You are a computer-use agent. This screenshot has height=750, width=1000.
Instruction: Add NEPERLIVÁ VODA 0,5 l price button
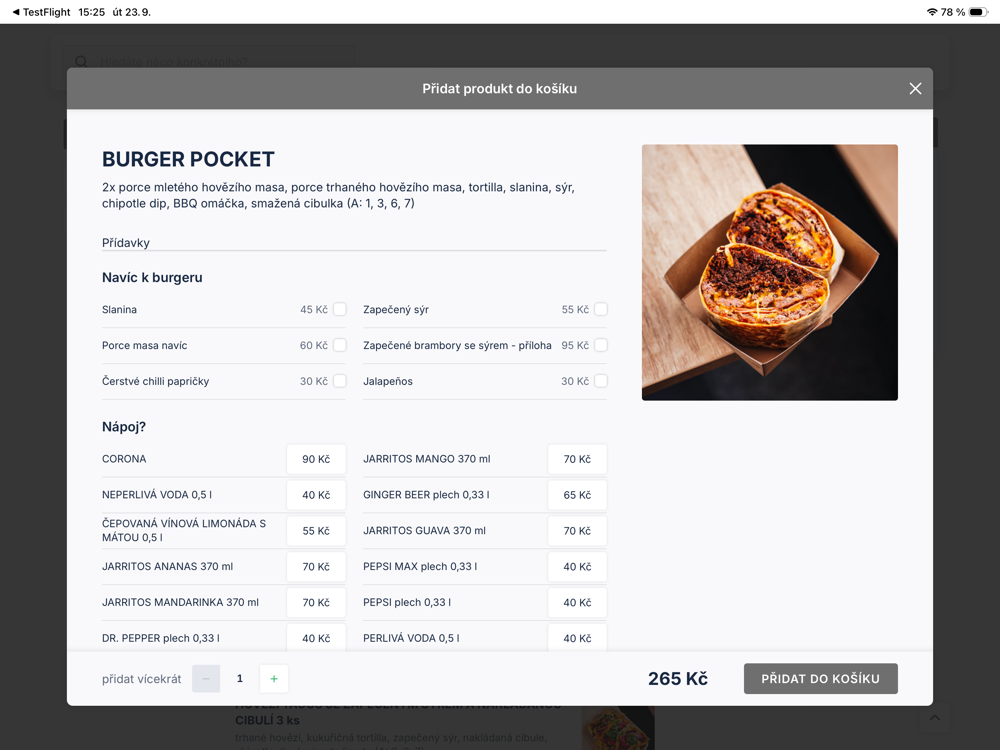pyautogui.click(x=316, y=495)
